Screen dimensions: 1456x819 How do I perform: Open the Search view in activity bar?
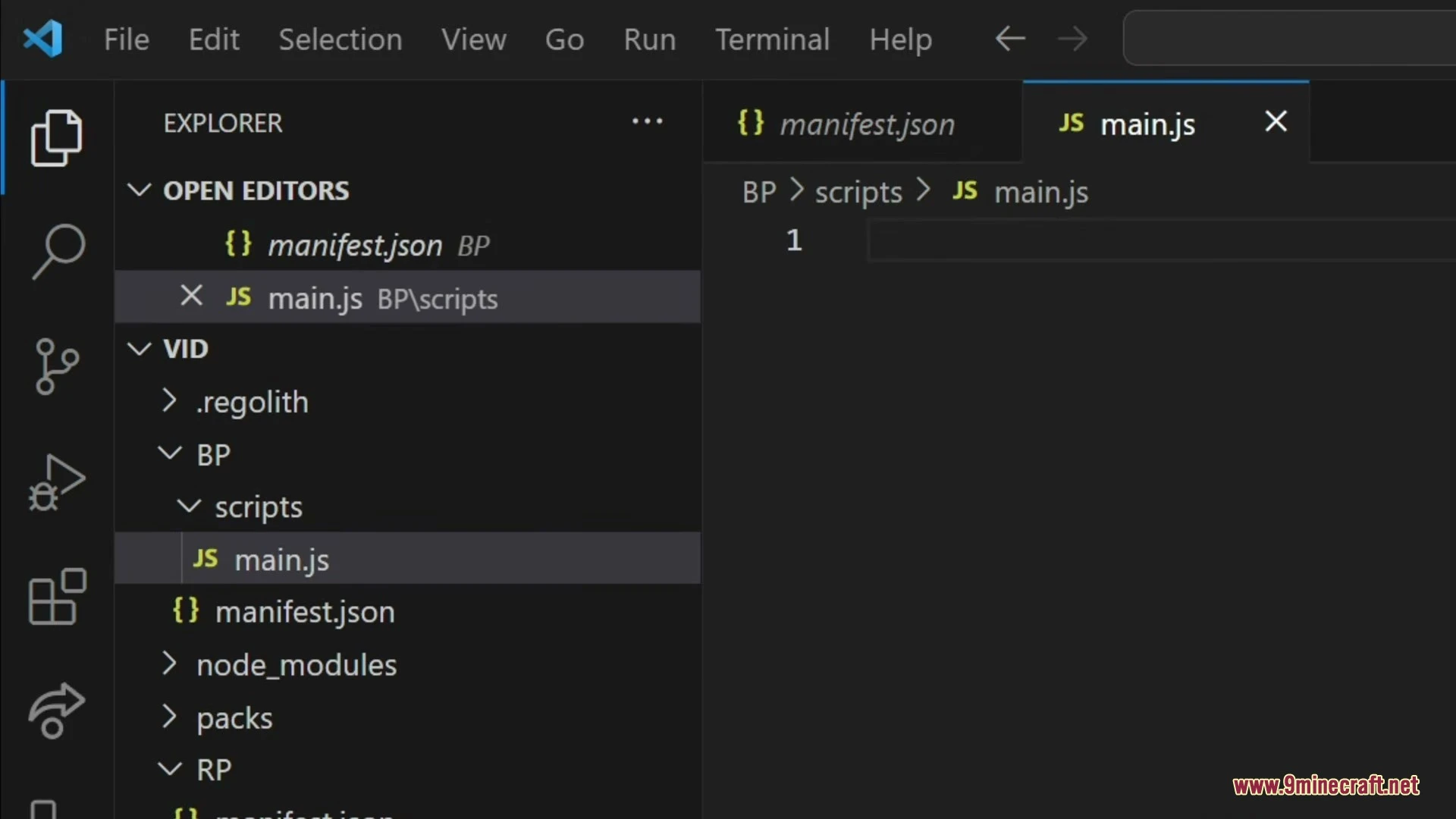pyautogui.click(x=58, y=252)
